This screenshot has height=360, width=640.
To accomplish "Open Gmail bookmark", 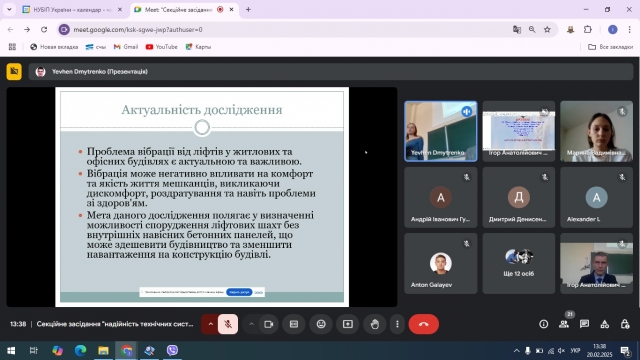I will pos(126,47).
